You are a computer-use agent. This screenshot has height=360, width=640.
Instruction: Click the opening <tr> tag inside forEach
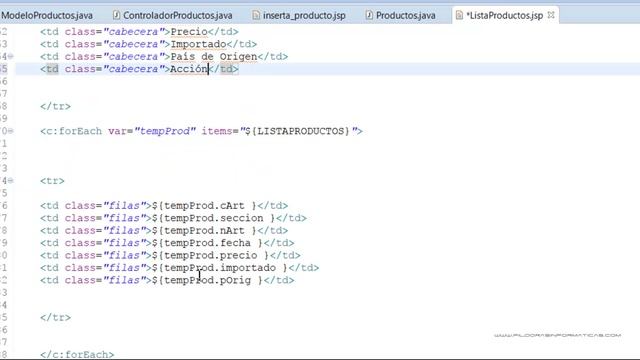[52, 181]
